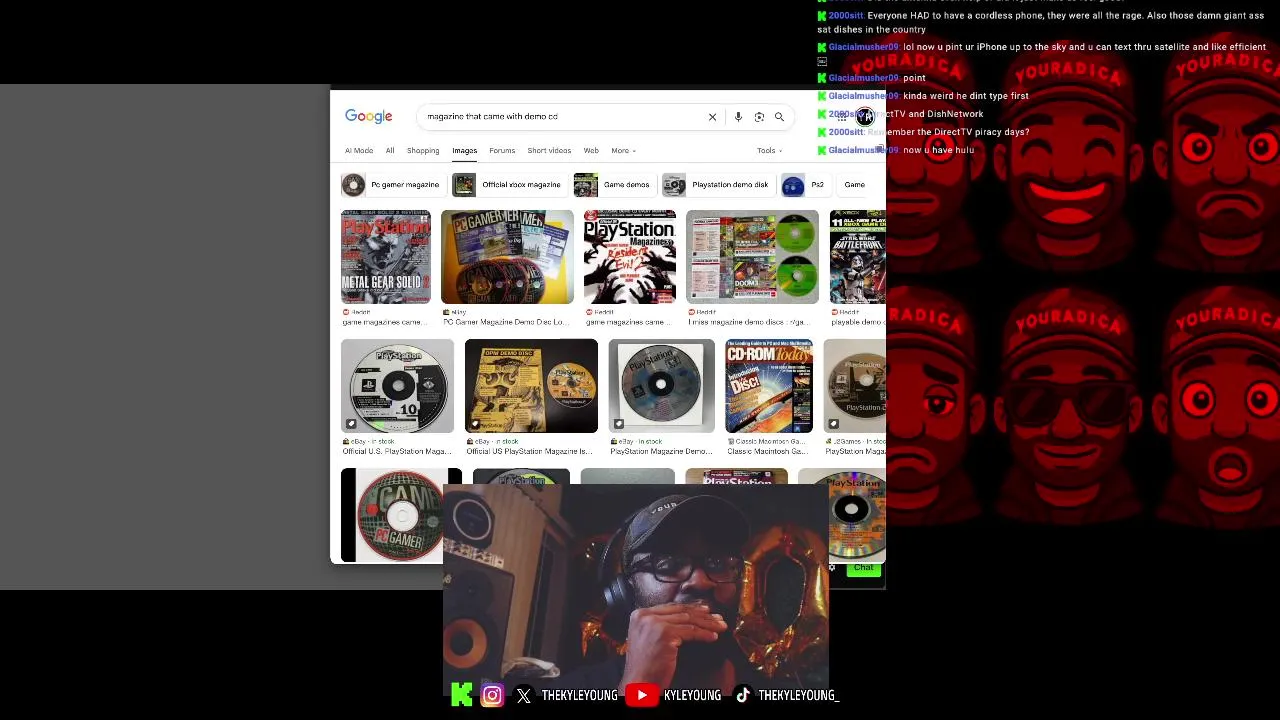
Task: Open the Resident Evil 2 PlayStation Magazine image
Action: 630,256
